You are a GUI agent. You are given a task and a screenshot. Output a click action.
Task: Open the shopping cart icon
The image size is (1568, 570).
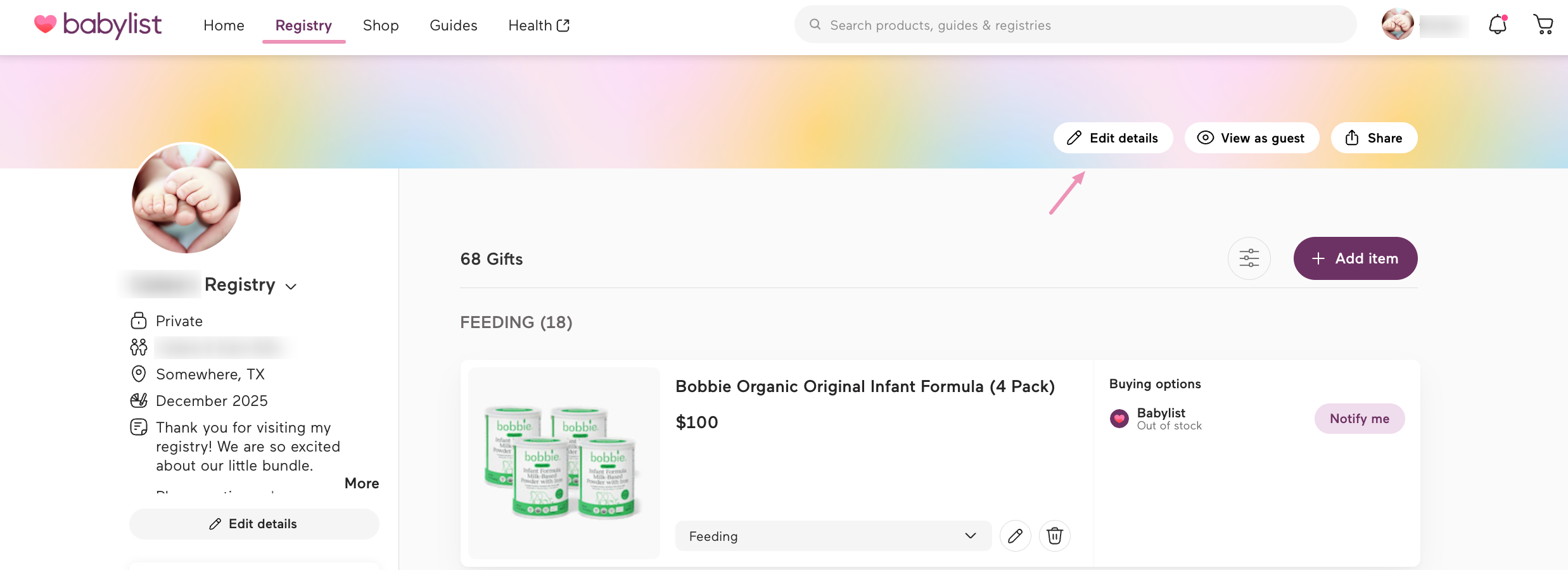1543,25
